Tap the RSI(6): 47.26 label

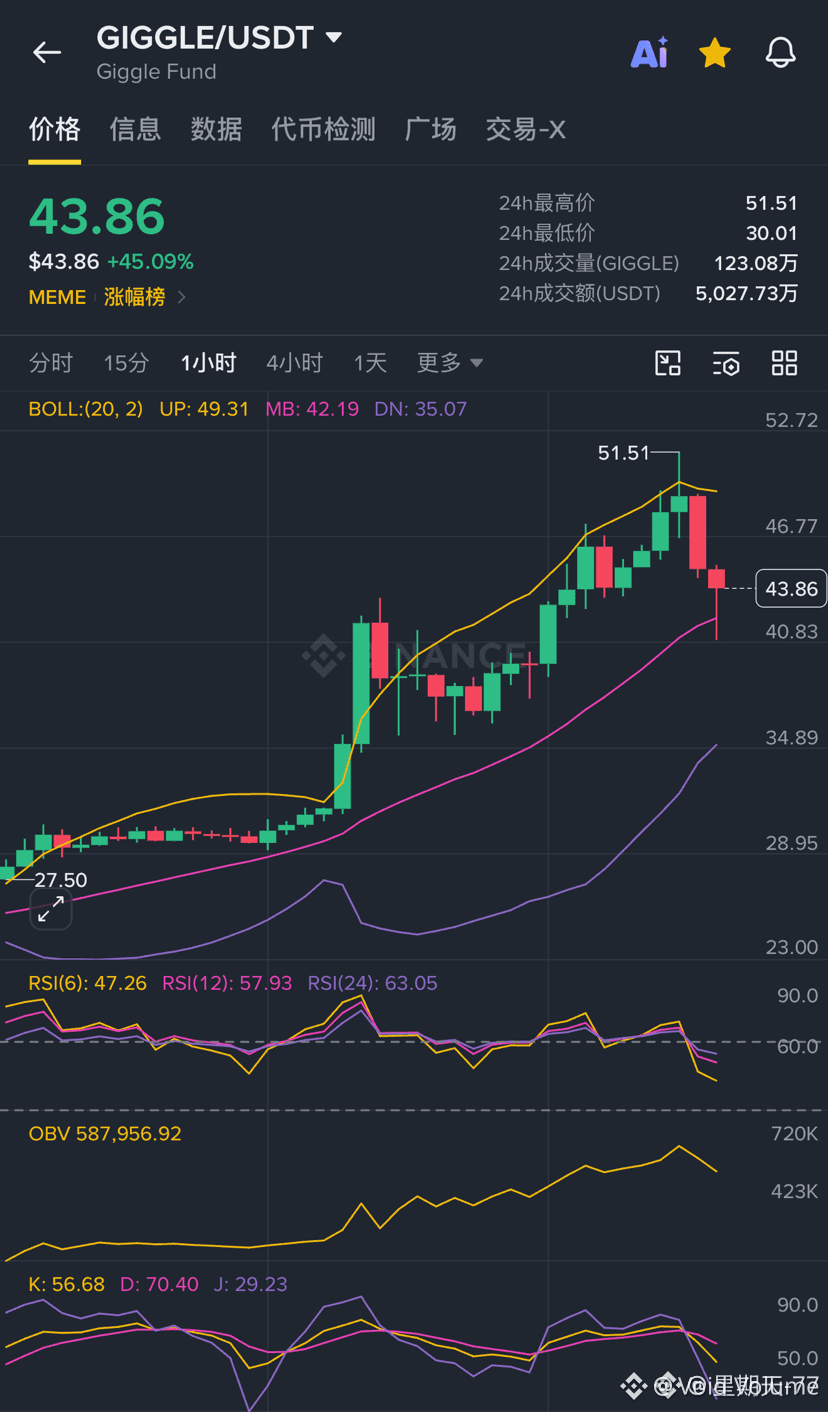pos(87,983)
